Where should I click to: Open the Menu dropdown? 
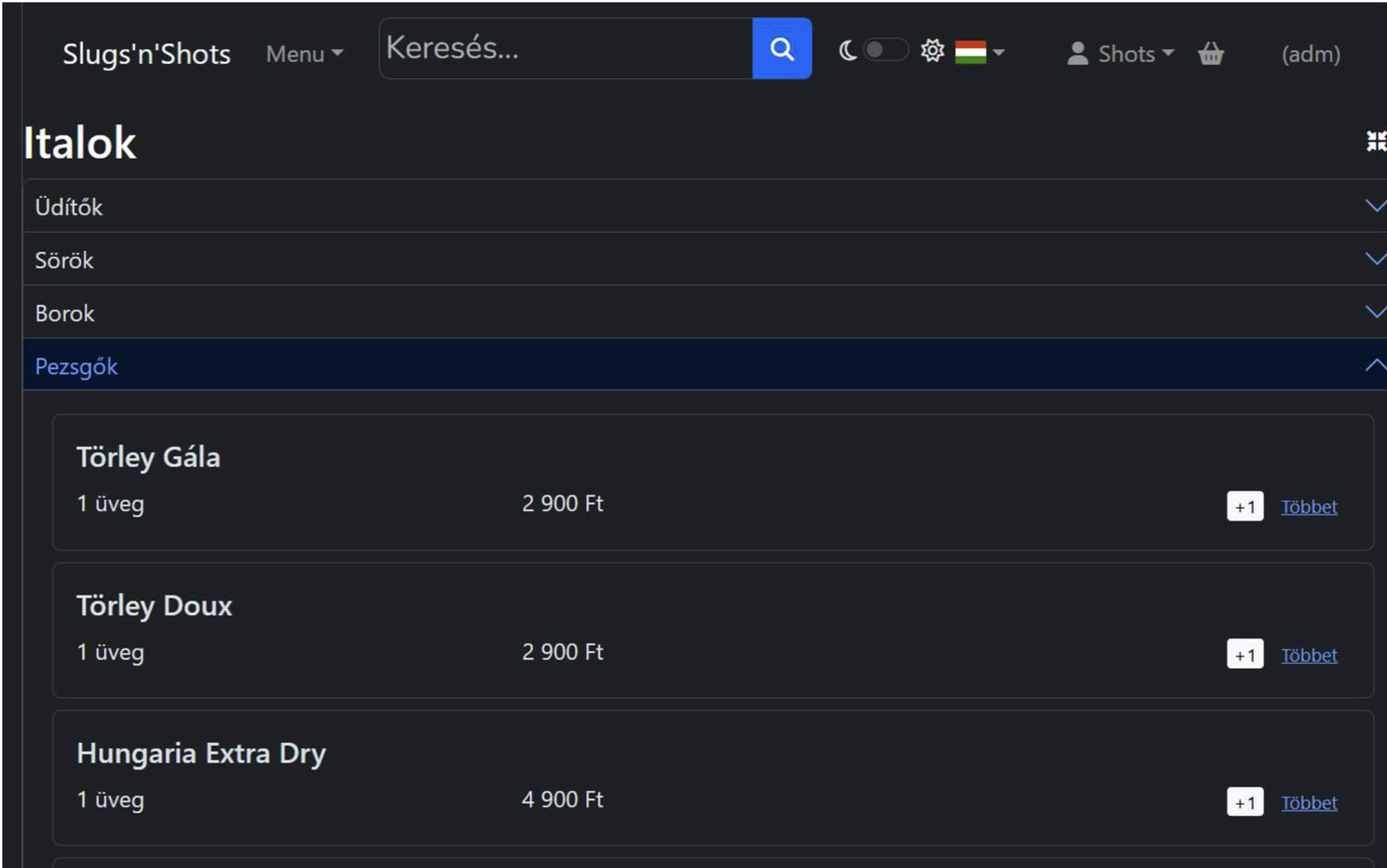pyautogui.click(x=304, y=54)
